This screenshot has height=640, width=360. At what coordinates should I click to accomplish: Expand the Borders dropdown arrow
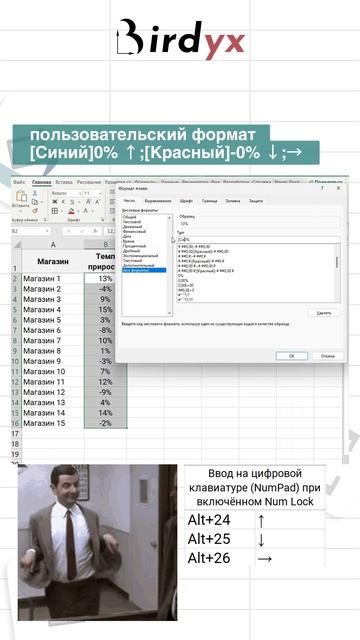point(61,211)
